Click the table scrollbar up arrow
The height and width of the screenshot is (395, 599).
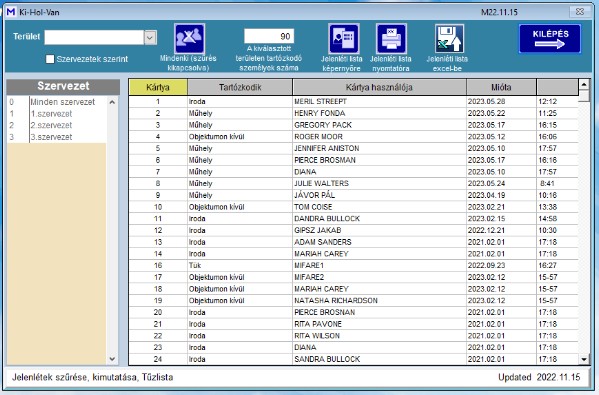coord(584,84)
